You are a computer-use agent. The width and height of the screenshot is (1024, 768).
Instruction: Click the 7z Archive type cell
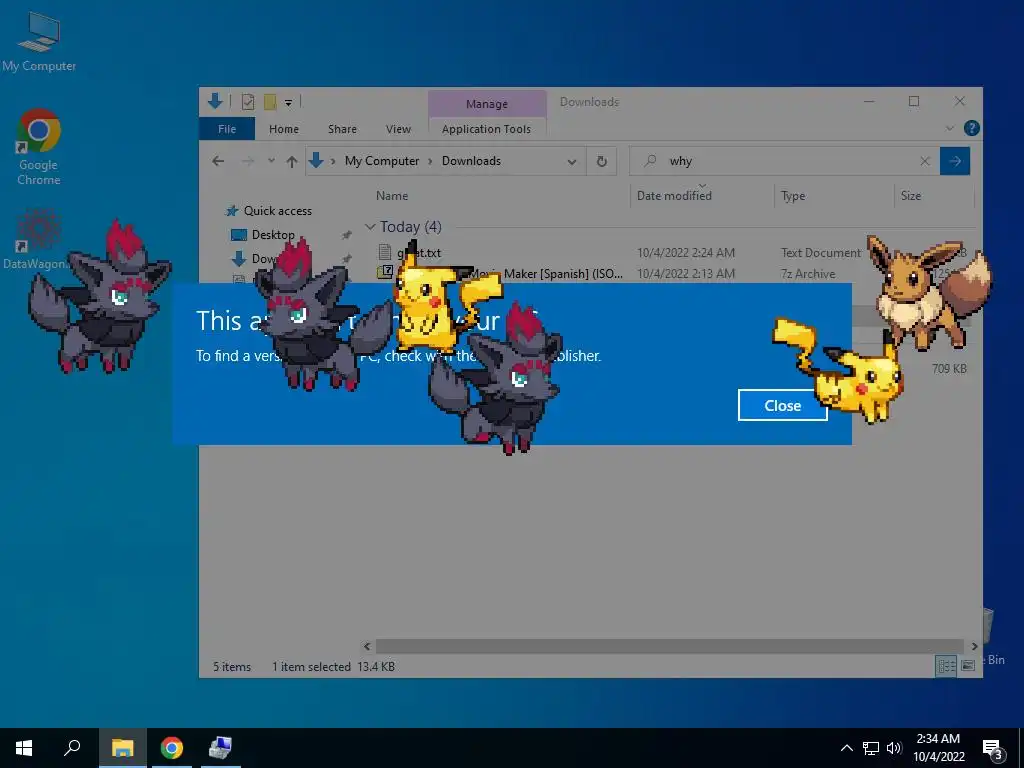(x=808, y=274)
